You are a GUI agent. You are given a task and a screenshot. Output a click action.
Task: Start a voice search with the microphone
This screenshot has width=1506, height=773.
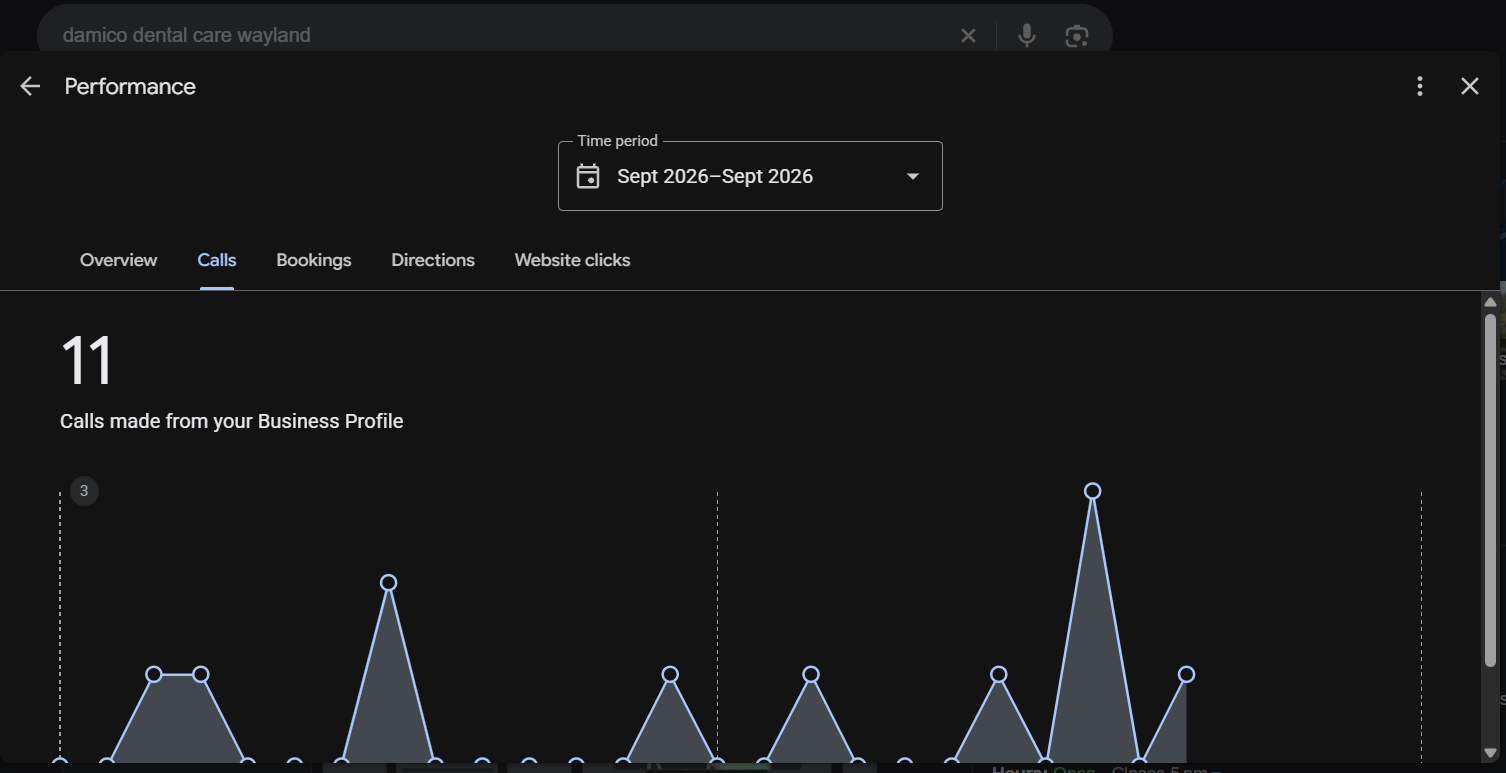[x=1027, y=36]
